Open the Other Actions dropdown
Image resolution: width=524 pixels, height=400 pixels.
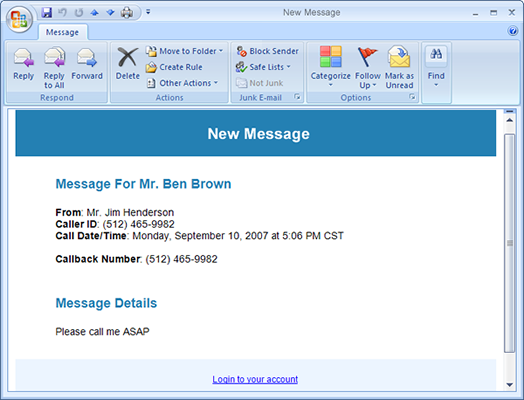pos(182,83)
